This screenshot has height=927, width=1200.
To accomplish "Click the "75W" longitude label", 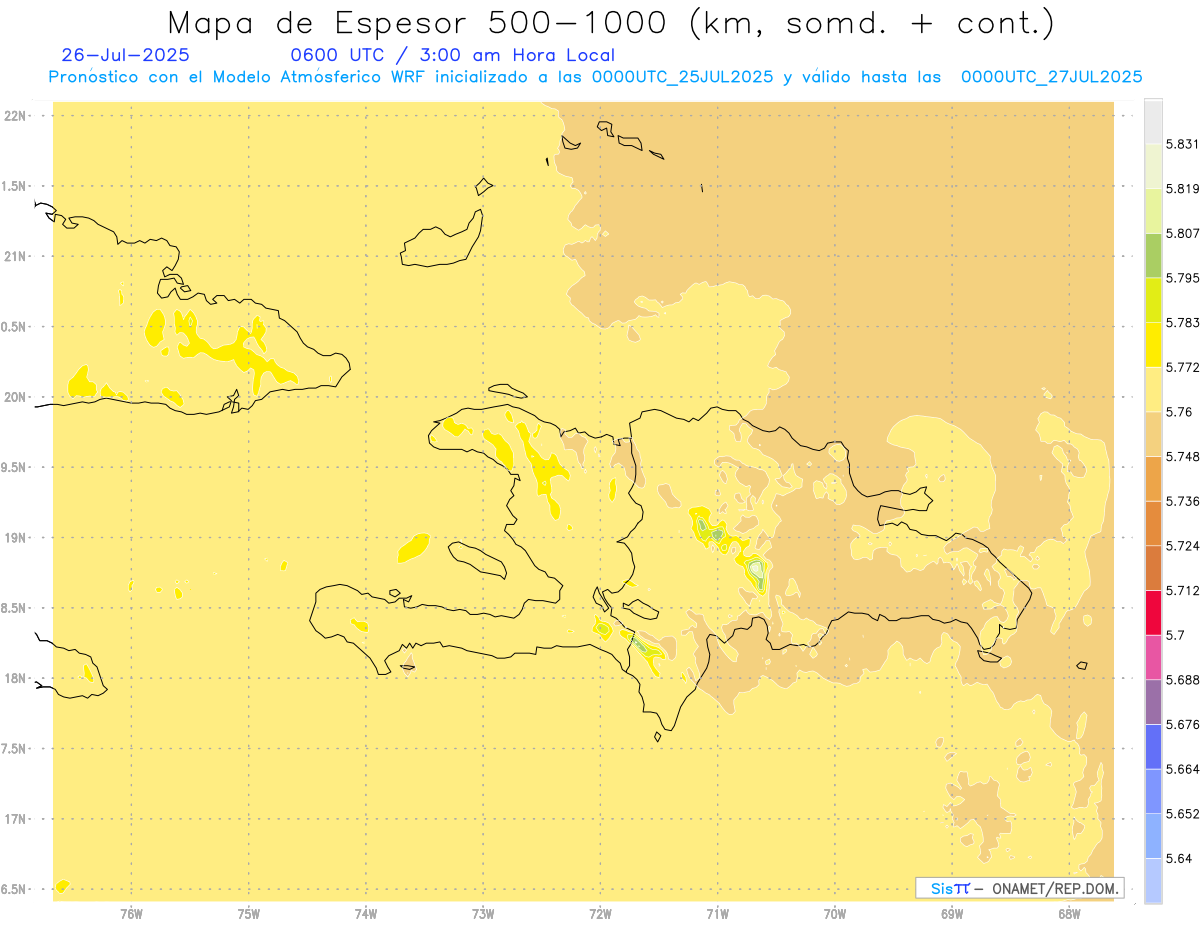I will (249, 913).
